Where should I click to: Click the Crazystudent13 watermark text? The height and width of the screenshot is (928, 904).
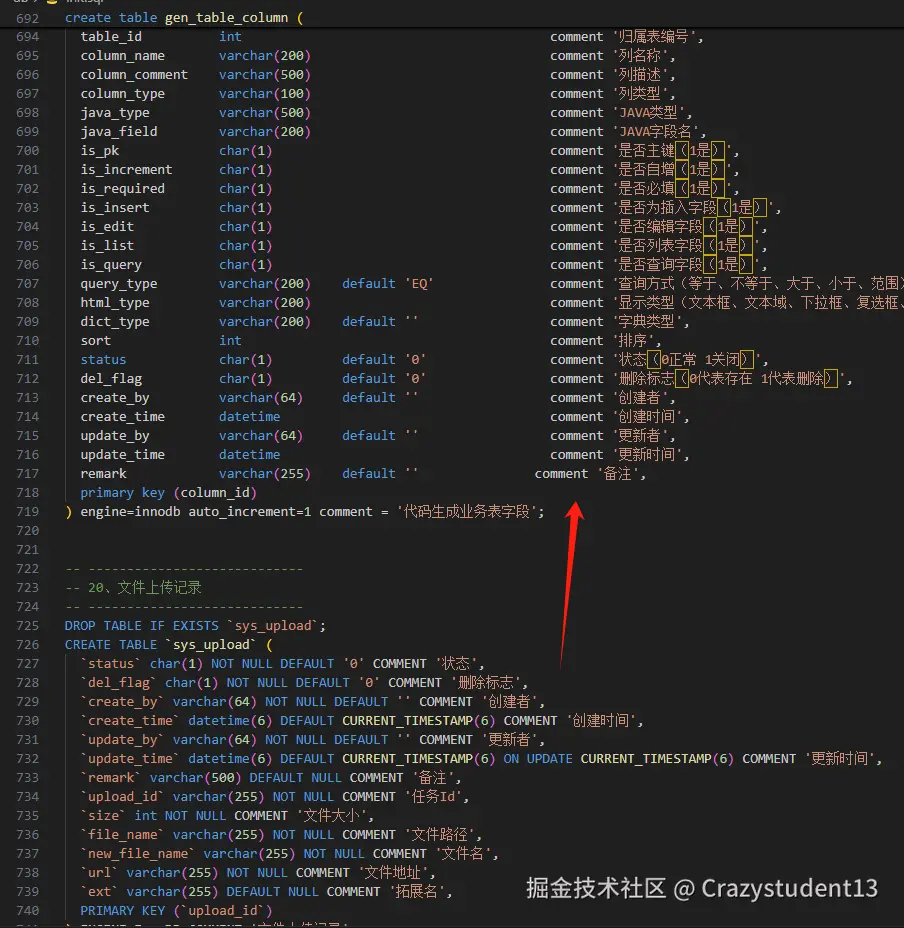[x=790, y=887]
